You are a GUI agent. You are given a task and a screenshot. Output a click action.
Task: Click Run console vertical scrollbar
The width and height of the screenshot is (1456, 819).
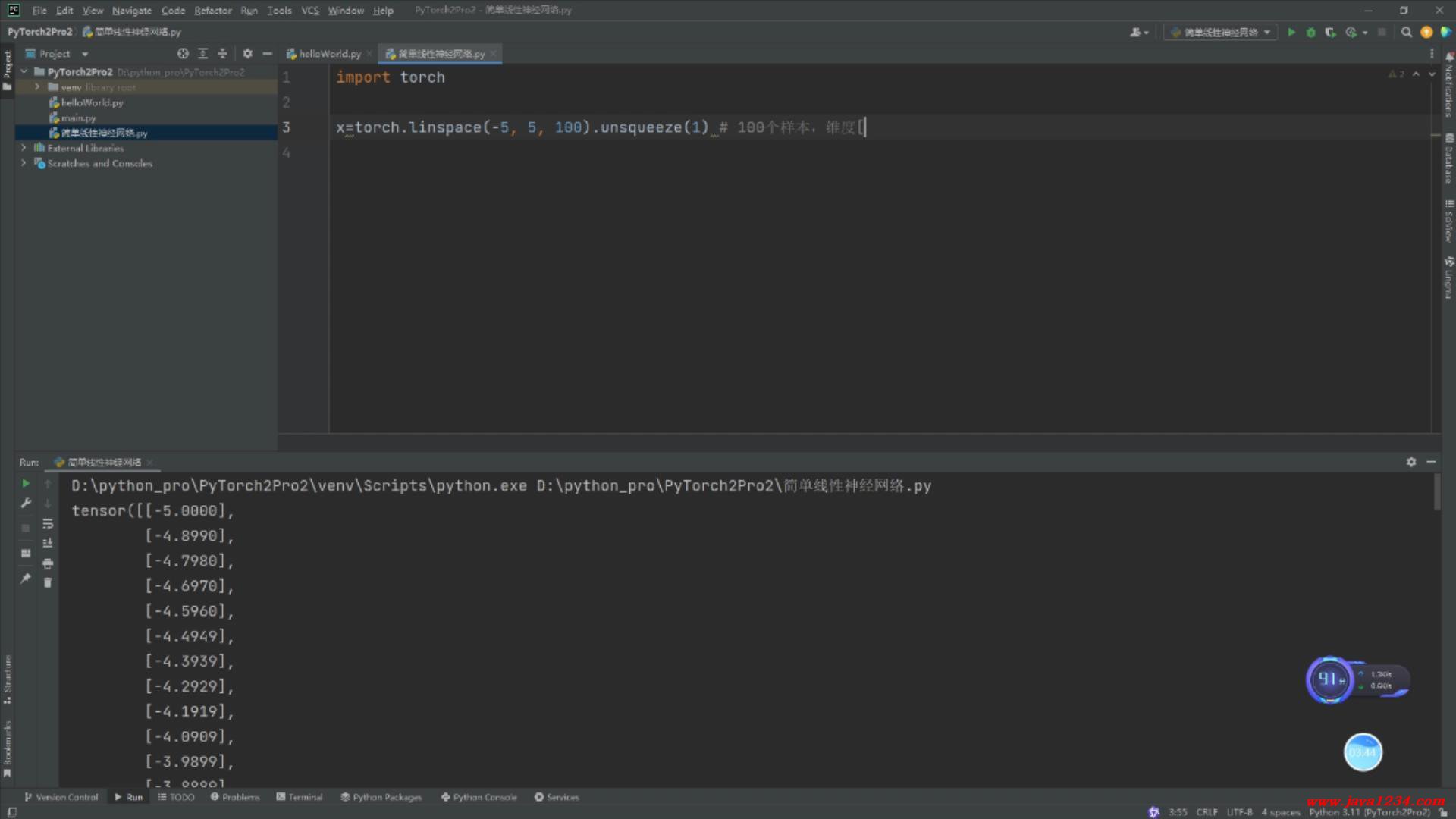coord(1436,493)
